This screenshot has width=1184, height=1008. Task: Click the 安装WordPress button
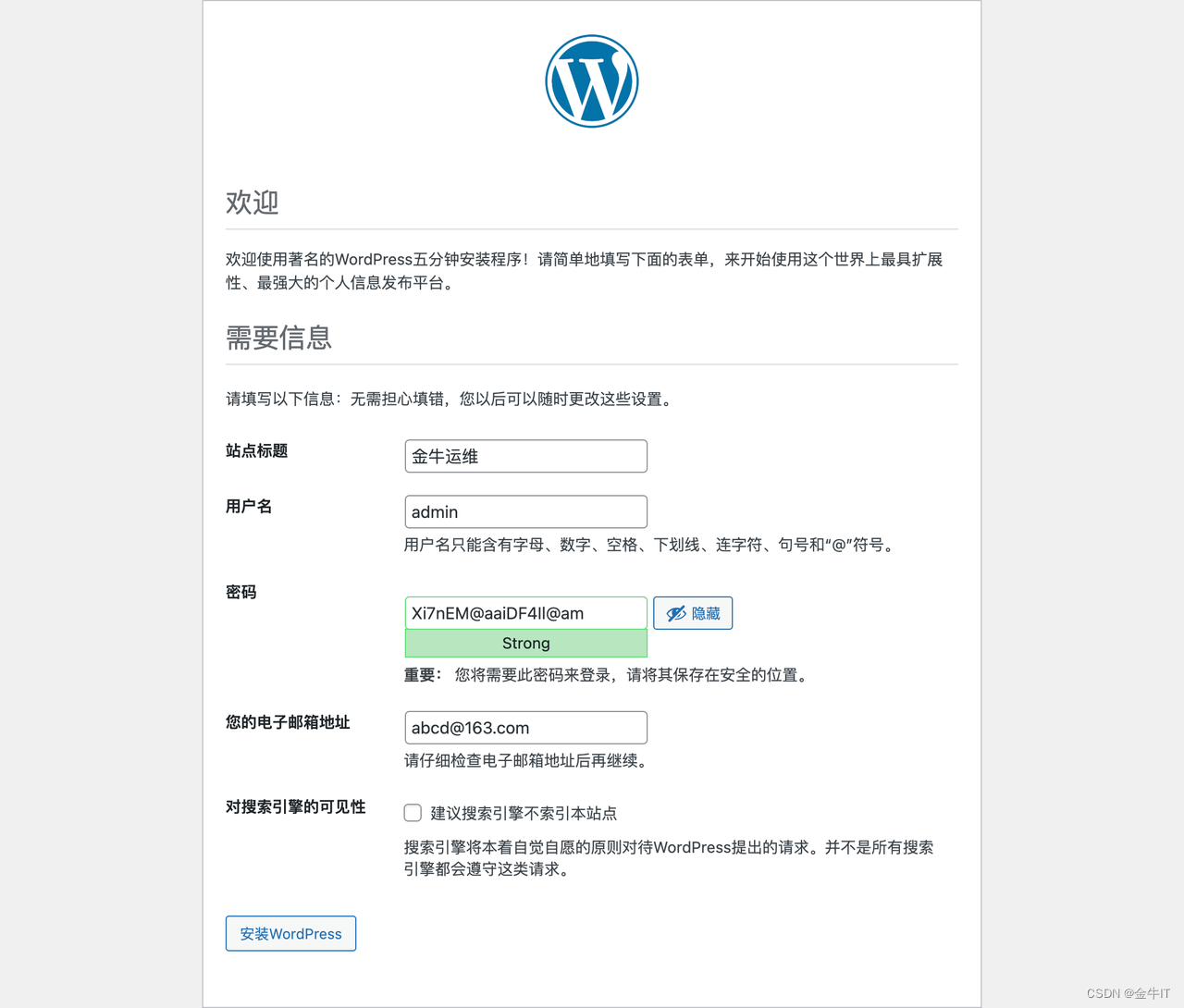(290, 933)
